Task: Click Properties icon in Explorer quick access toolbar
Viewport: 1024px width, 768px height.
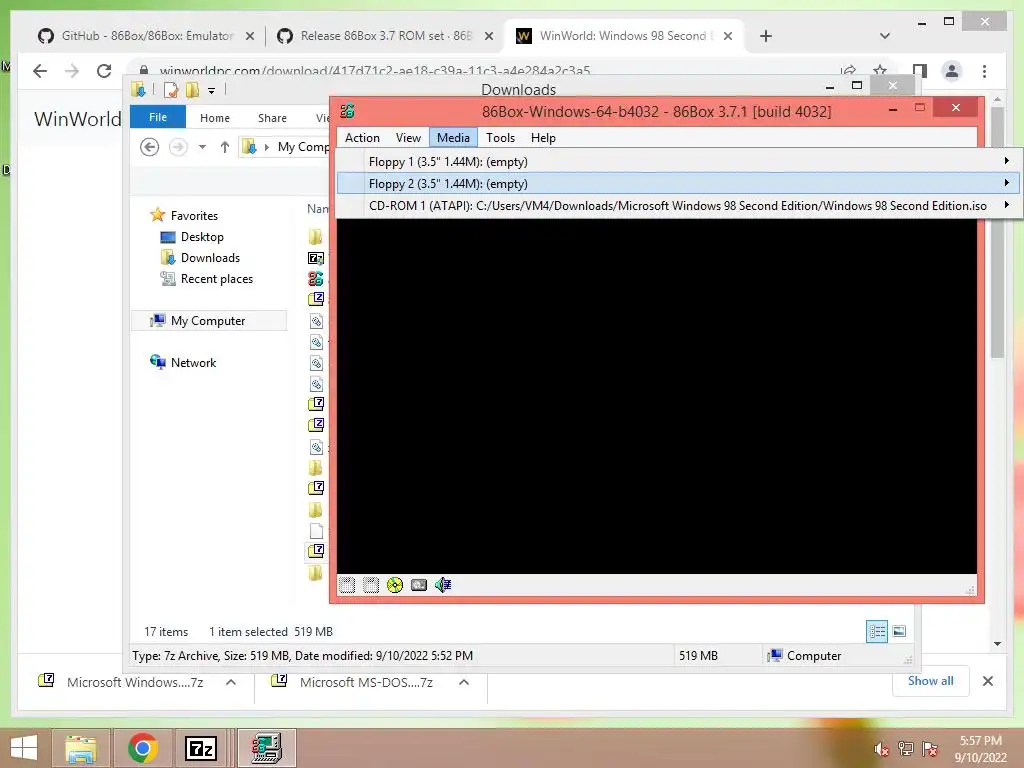Action: click(x=170, y=89)
